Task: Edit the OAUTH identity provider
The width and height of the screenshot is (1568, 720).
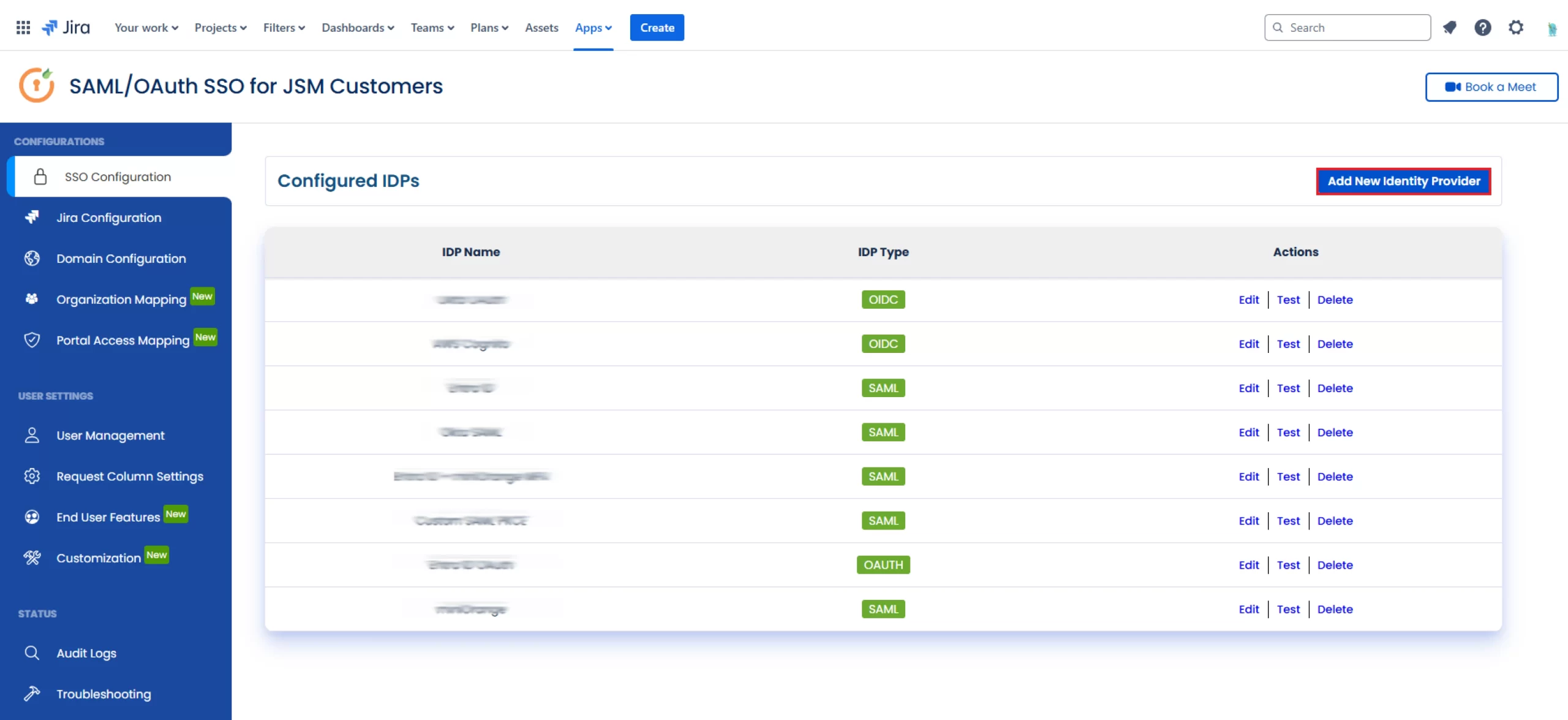Action: [1248, 565]
